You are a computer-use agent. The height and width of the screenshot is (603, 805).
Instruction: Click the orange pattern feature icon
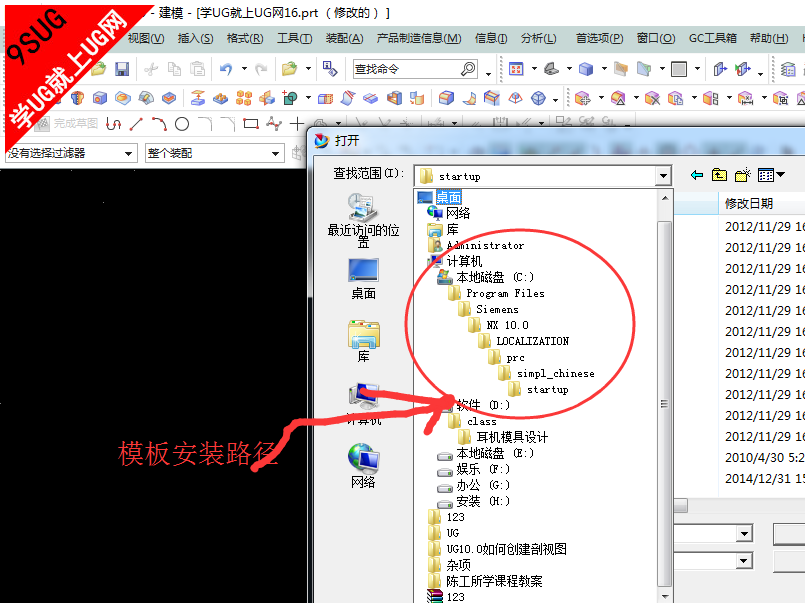click(244, 98)
